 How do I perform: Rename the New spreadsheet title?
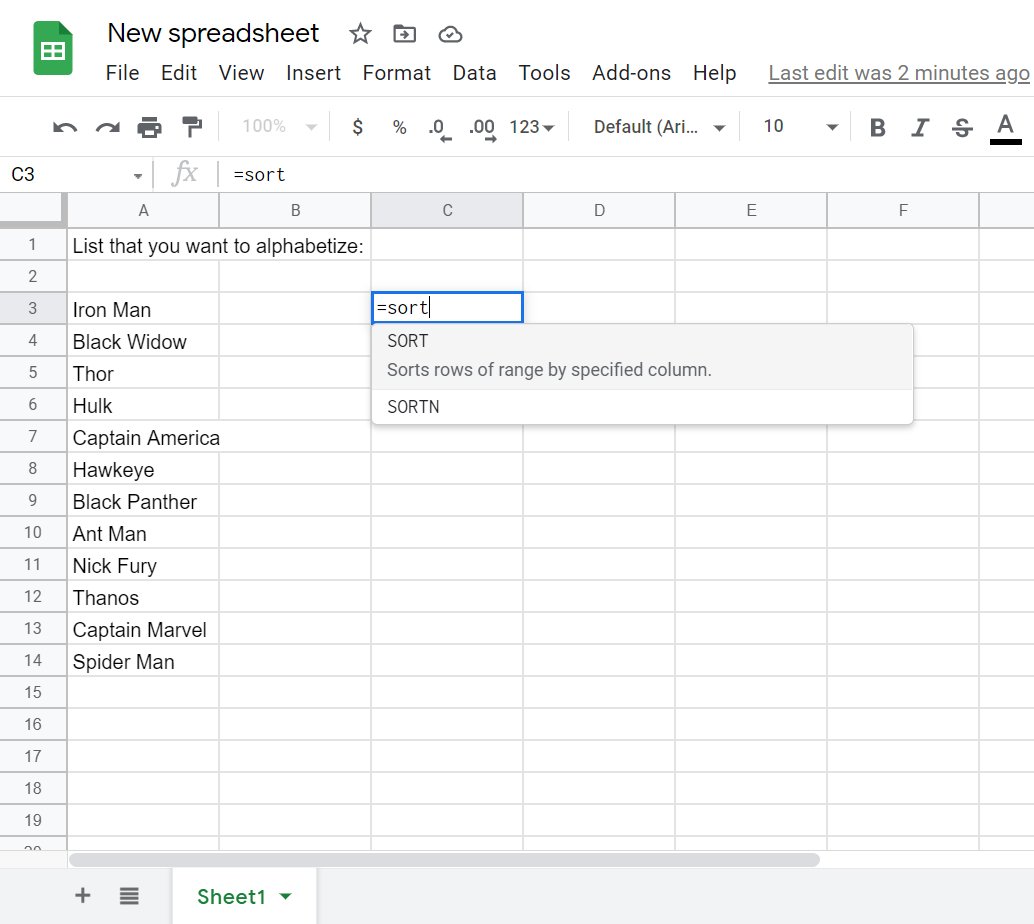tap(213, 33)
